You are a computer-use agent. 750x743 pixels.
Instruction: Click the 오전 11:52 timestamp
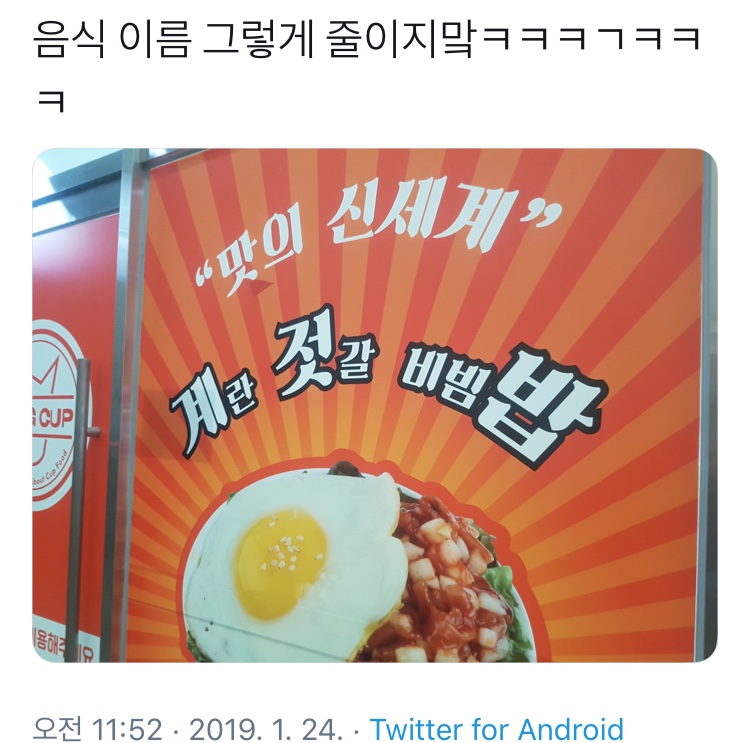click(98, 729)
